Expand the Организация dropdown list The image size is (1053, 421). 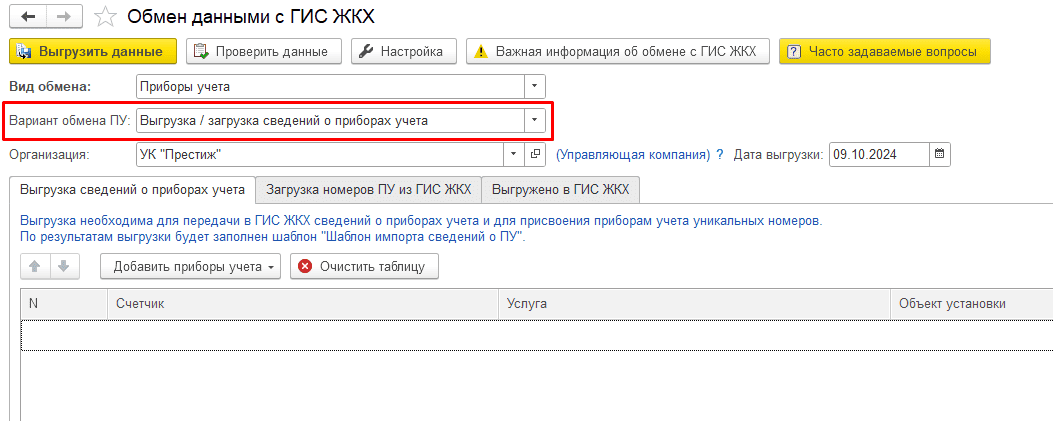click(513, 154)
